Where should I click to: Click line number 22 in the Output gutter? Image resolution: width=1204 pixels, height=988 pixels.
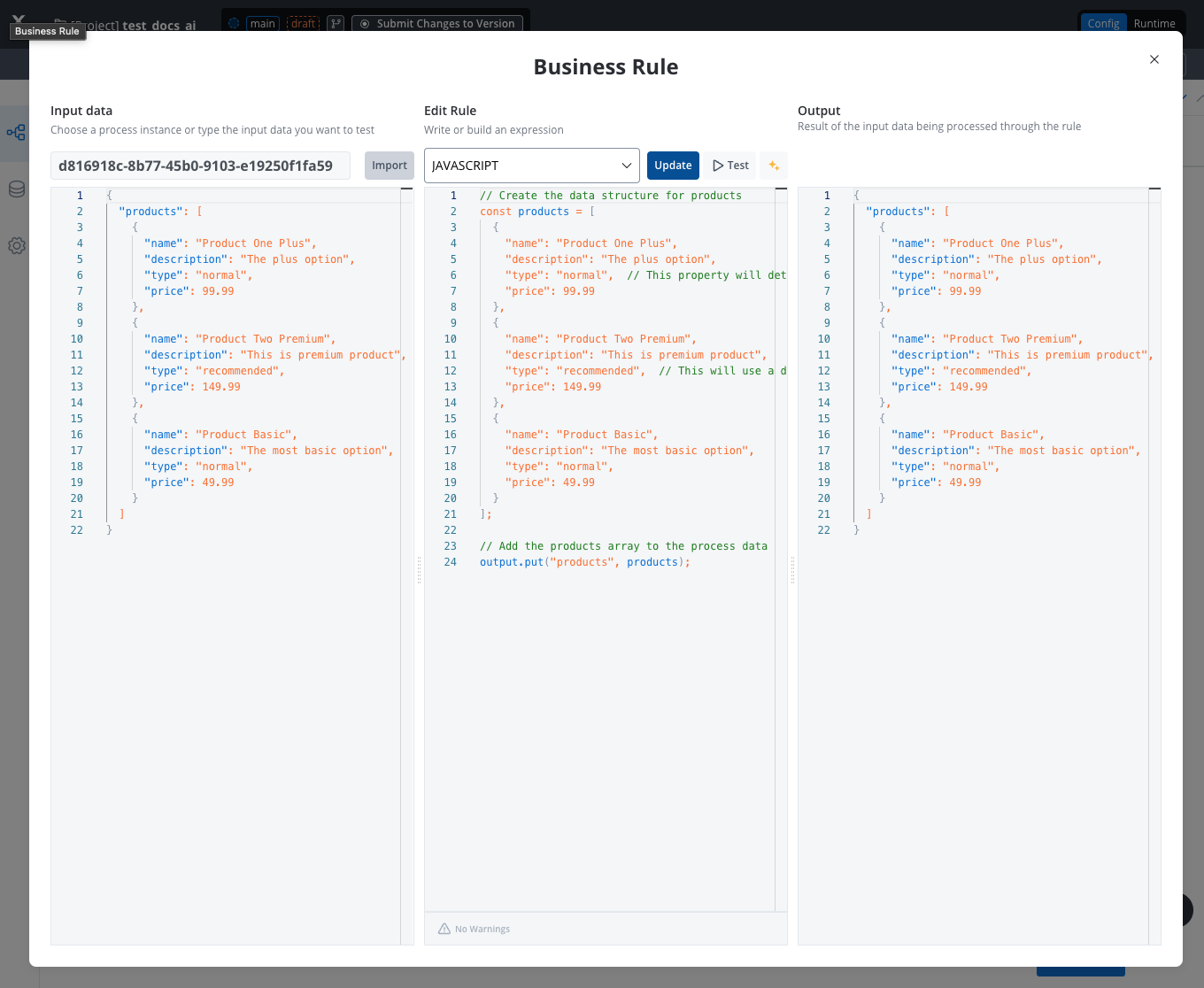point(824,530)
